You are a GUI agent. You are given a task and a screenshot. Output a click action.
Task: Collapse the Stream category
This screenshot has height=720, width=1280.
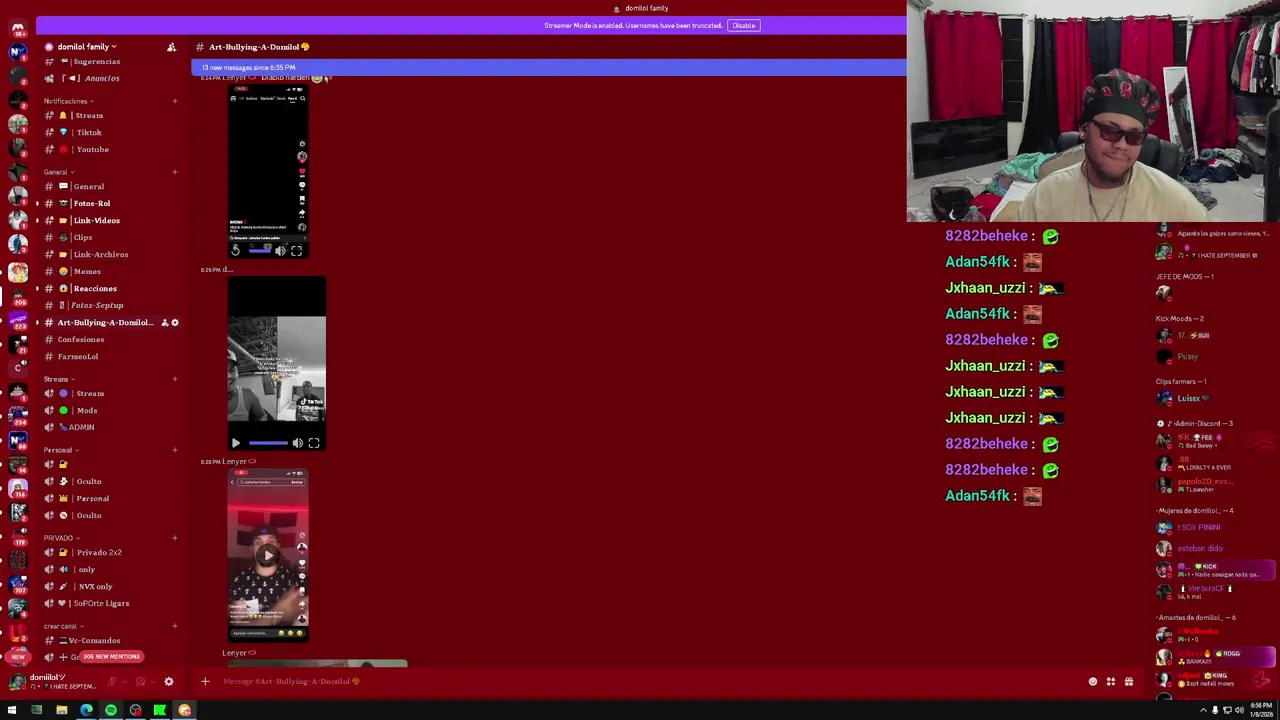point(58,379)
